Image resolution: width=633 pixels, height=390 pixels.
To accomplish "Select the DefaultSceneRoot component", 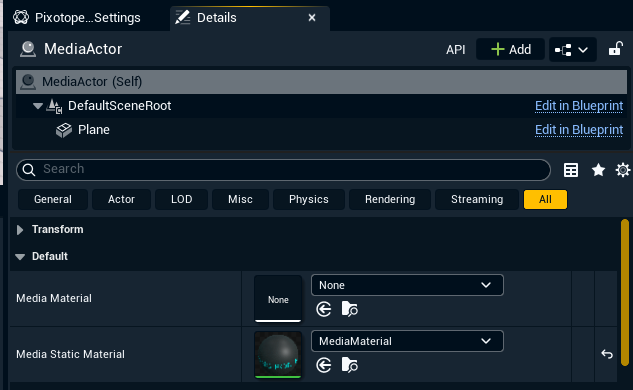I will pos(119,106).
